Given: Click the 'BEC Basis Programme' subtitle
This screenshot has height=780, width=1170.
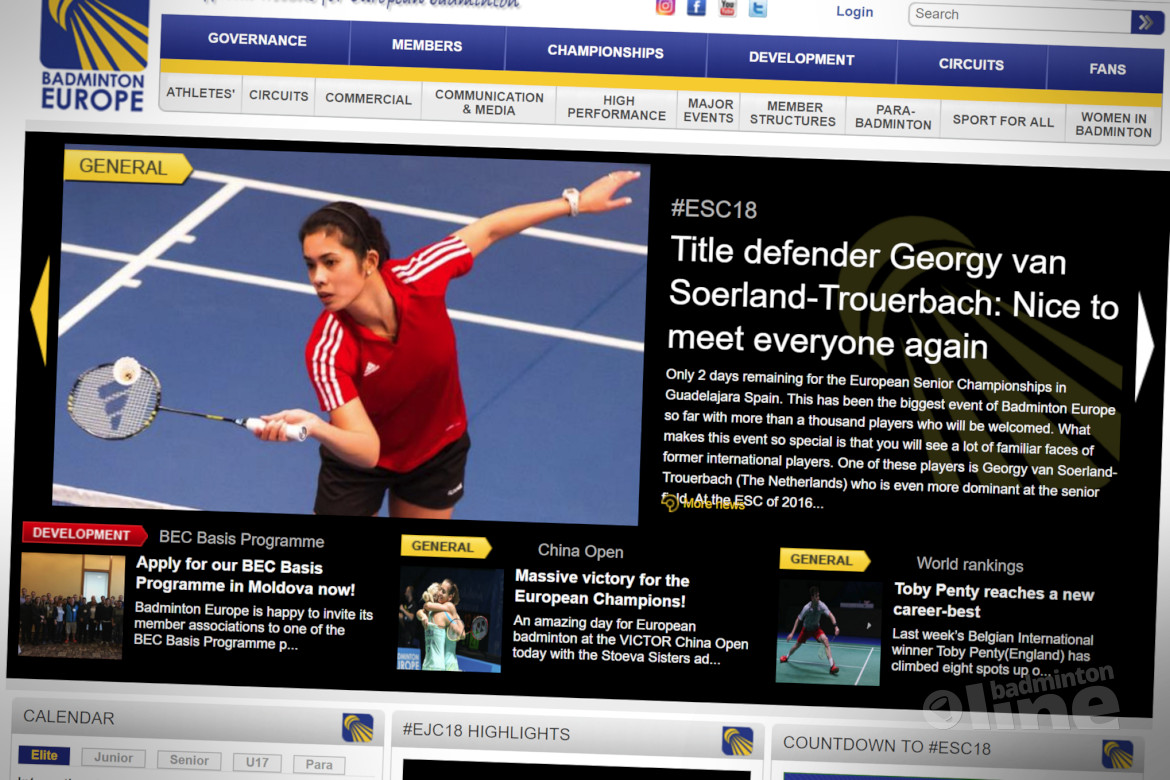Looking at the screenshot, I should pos(242,540).
